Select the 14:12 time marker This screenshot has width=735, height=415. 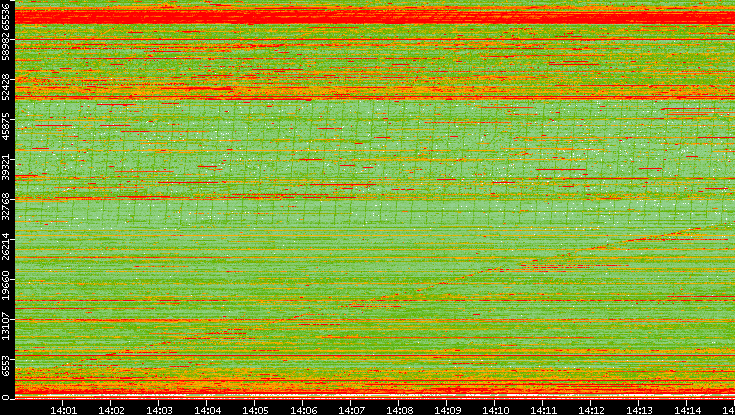point(591,409)
